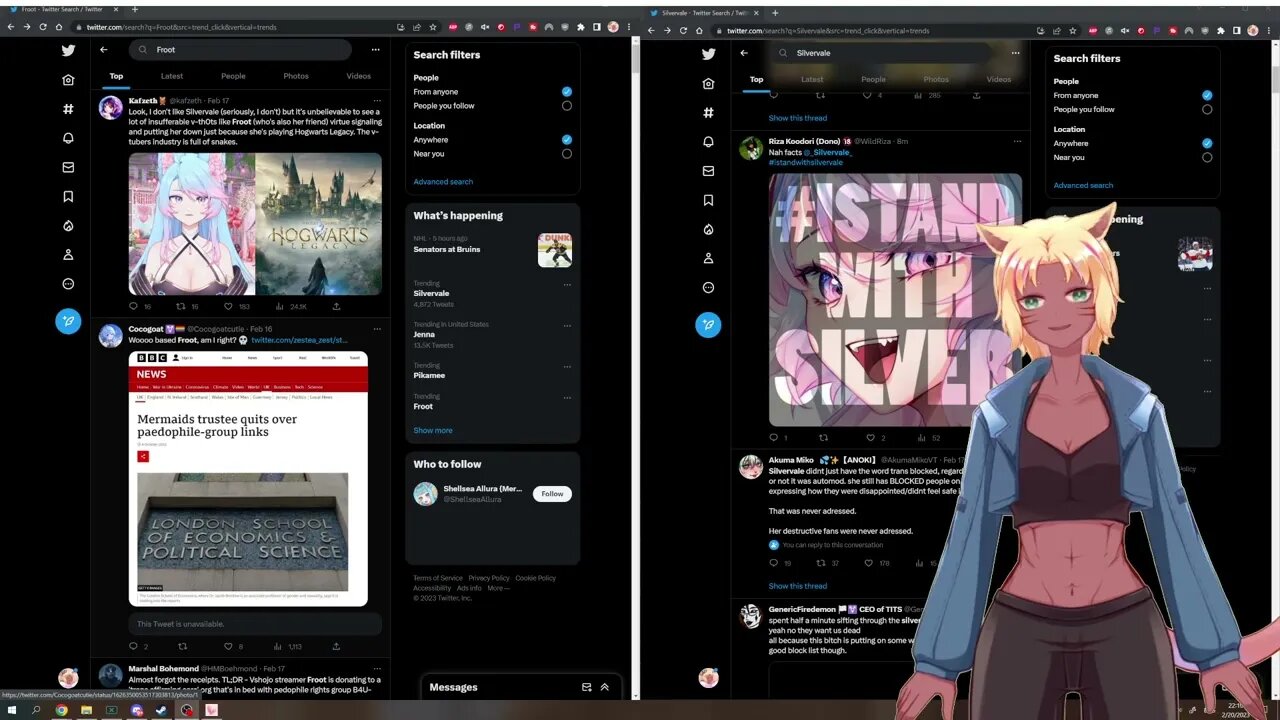Open Profile icon in left Twitter sidebar
The width and height of the screenshot is (1280, 720).
[68, 254]
